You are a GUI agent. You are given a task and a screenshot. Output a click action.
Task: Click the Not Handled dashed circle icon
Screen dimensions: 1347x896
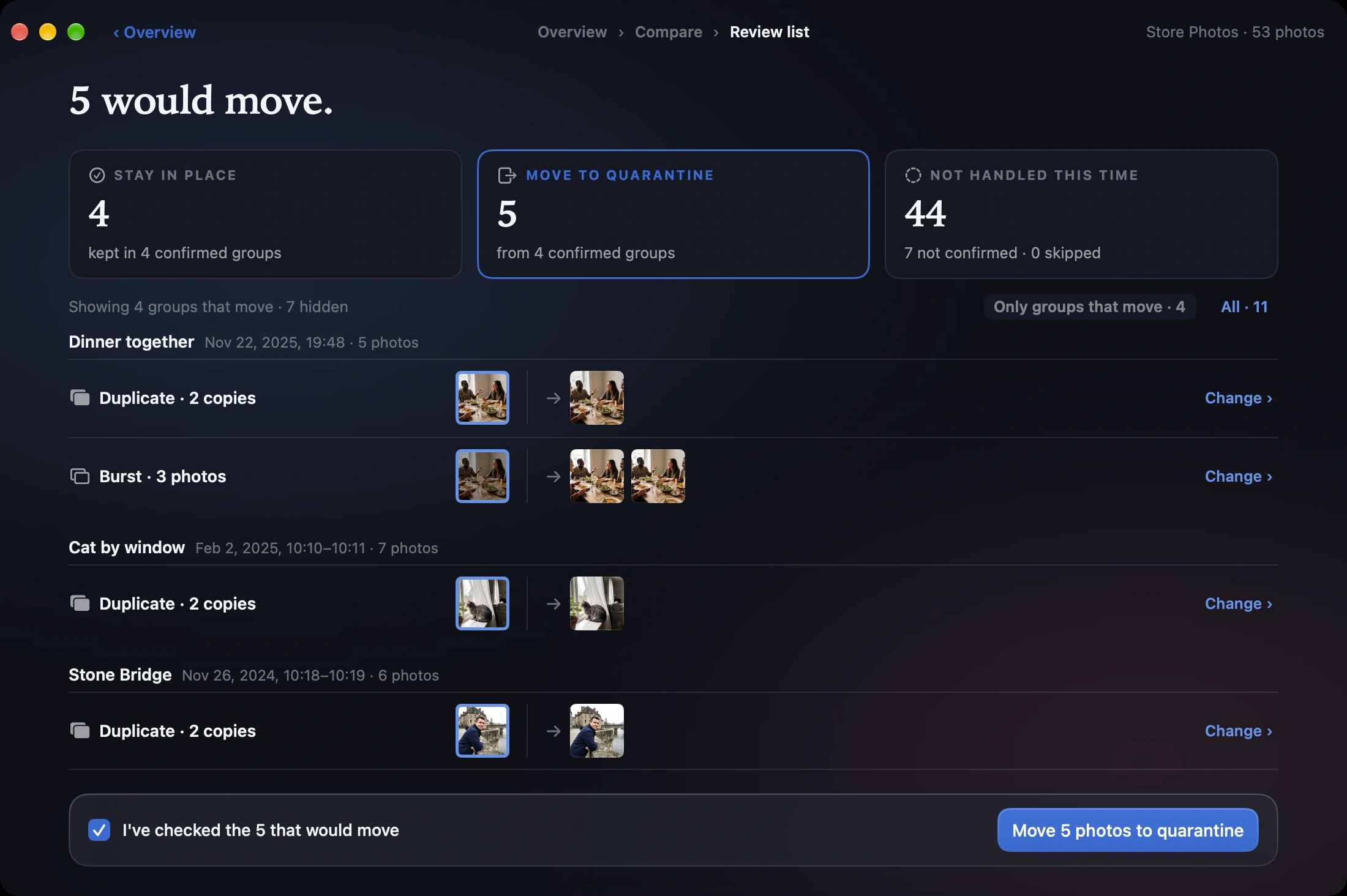pyautogui.click(x=913, y=176)
